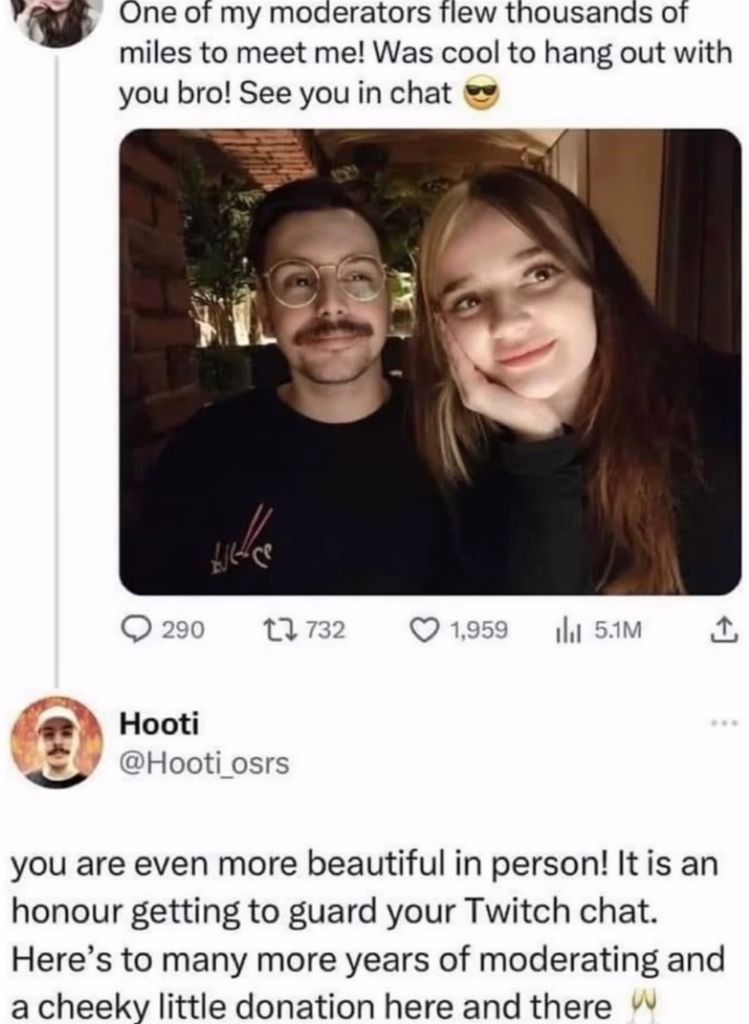
Task: Click the 732 retweets count
Action: coord(325,630)
